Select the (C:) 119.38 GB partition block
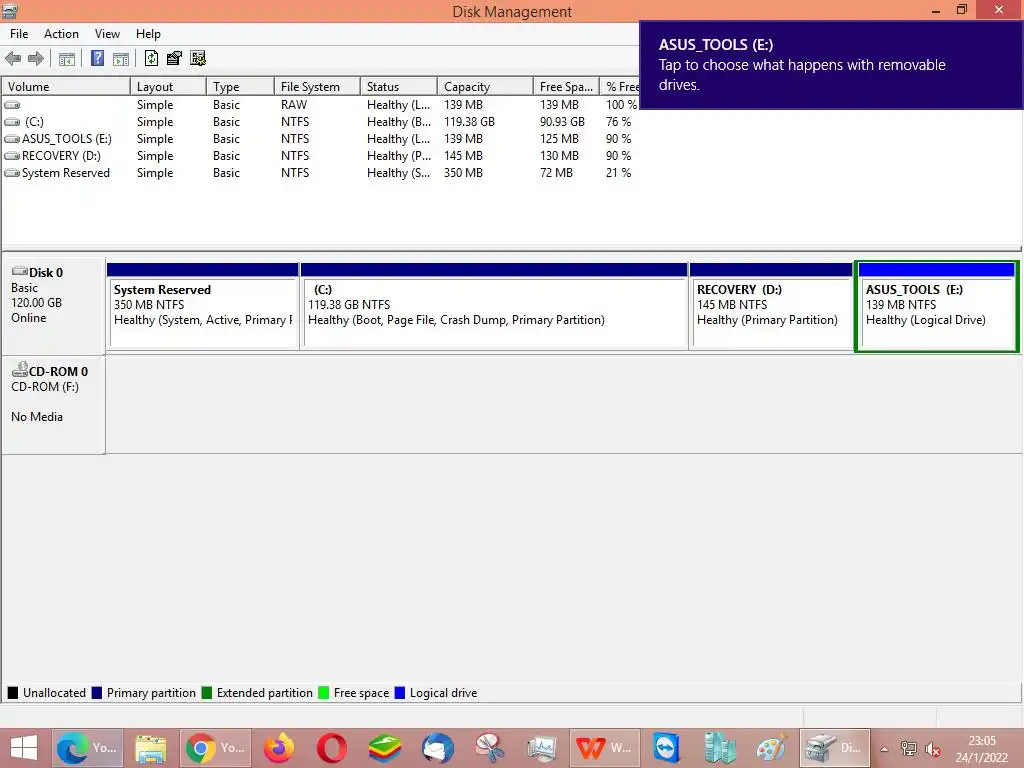 (x=494, y=306)
